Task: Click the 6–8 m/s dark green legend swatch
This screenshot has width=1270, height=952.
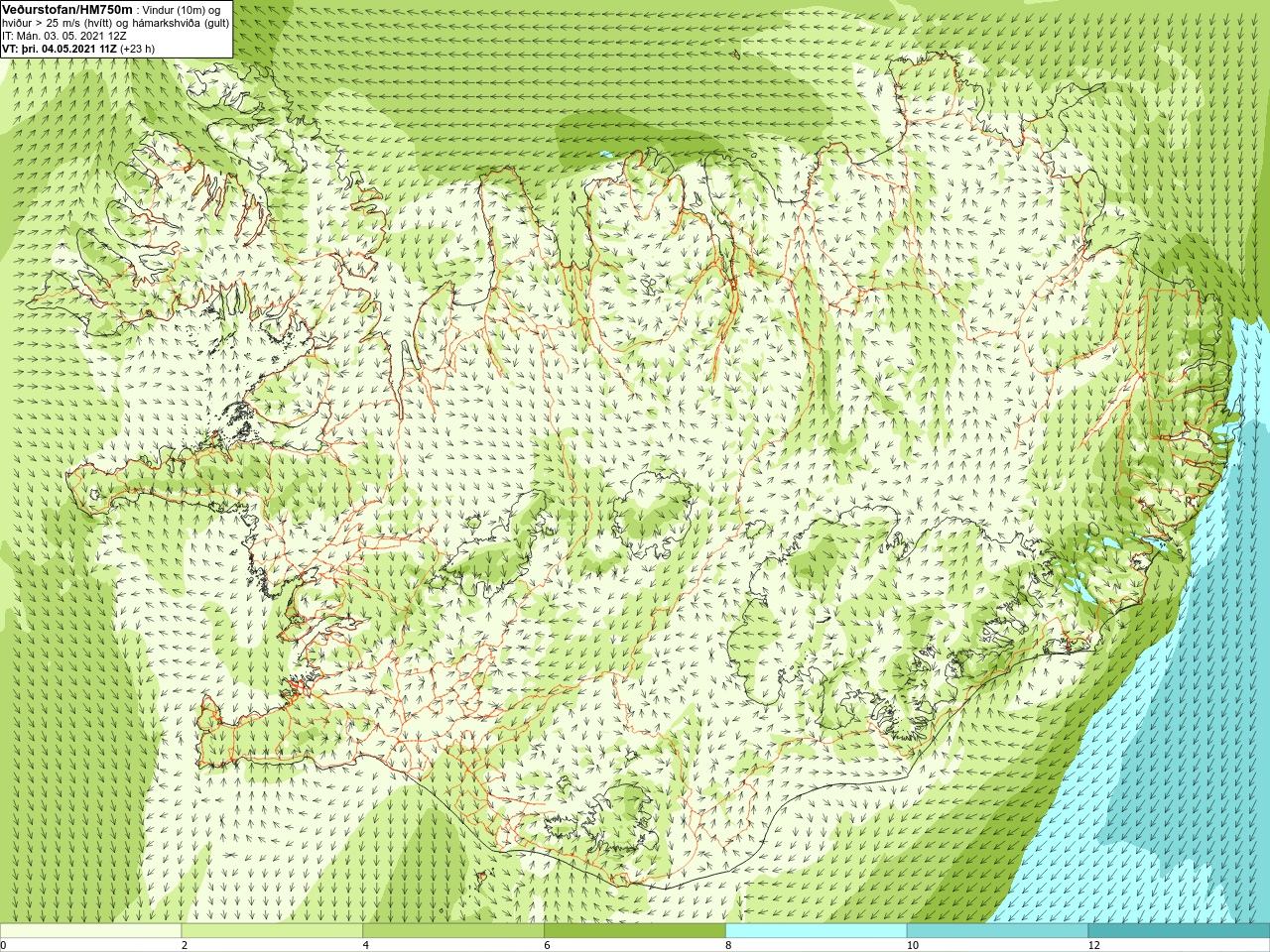Action: (635, 931)
